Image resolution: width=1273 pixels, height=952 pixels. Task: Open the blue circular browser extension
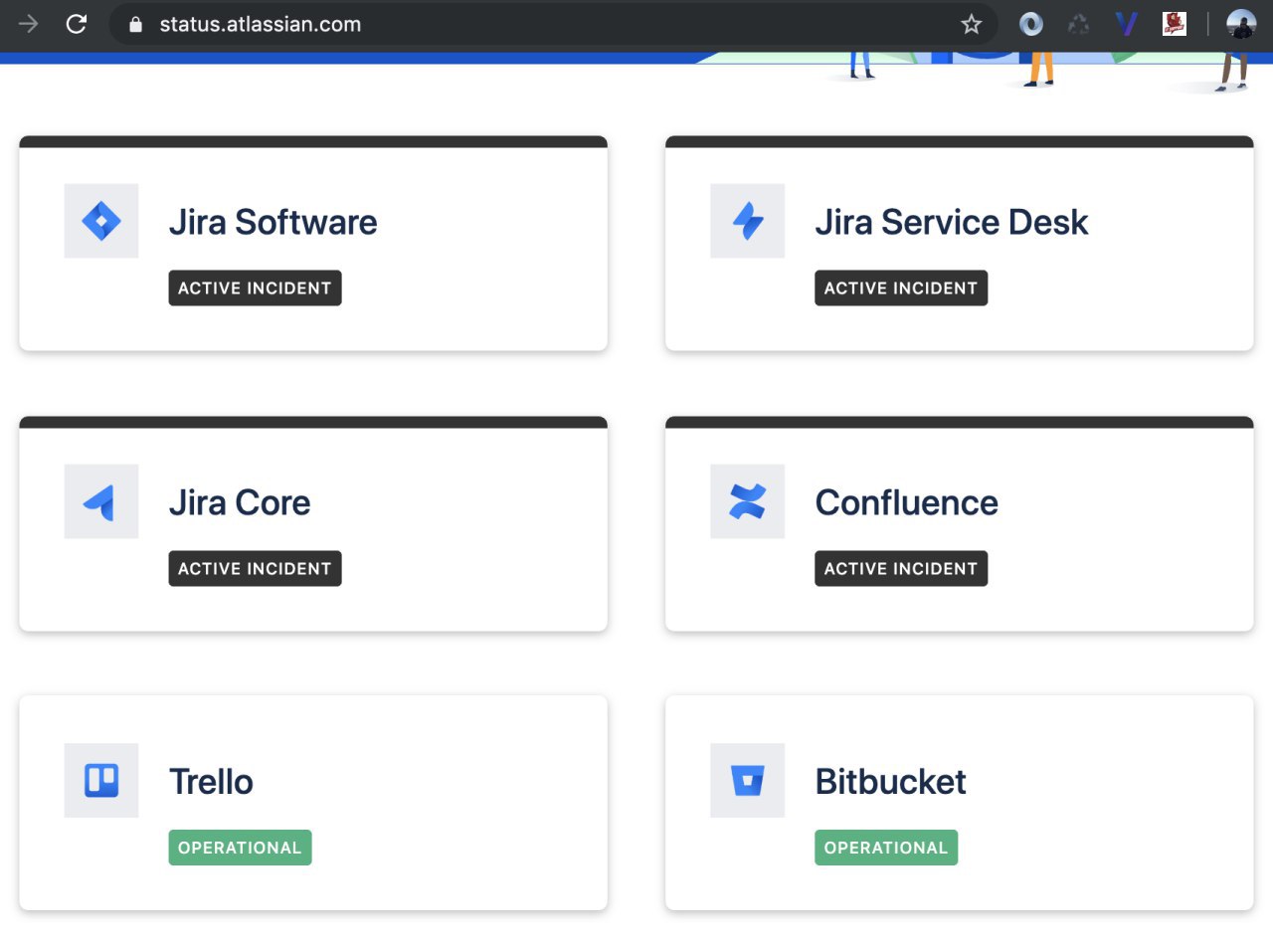click(1031, 24)
